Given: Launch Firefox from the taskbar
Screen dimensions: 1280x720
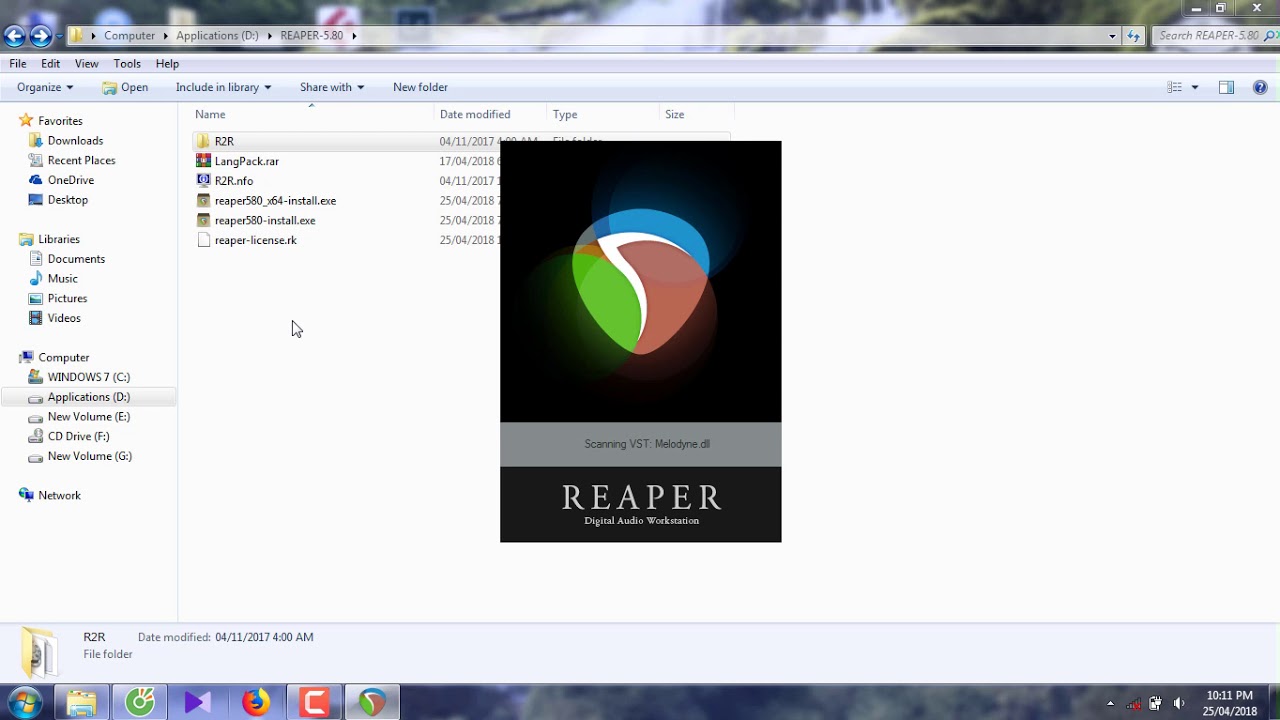Looking at the screenshot, I should tap(255, 703).
